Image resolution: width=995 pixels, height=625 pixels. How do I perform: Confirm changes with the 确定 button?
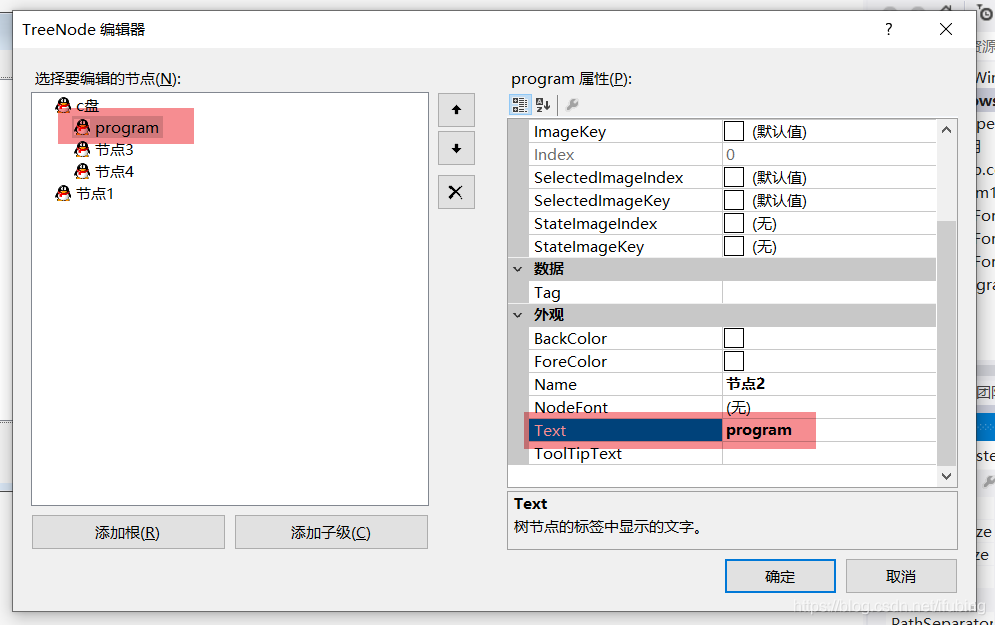tap(780, 576)
